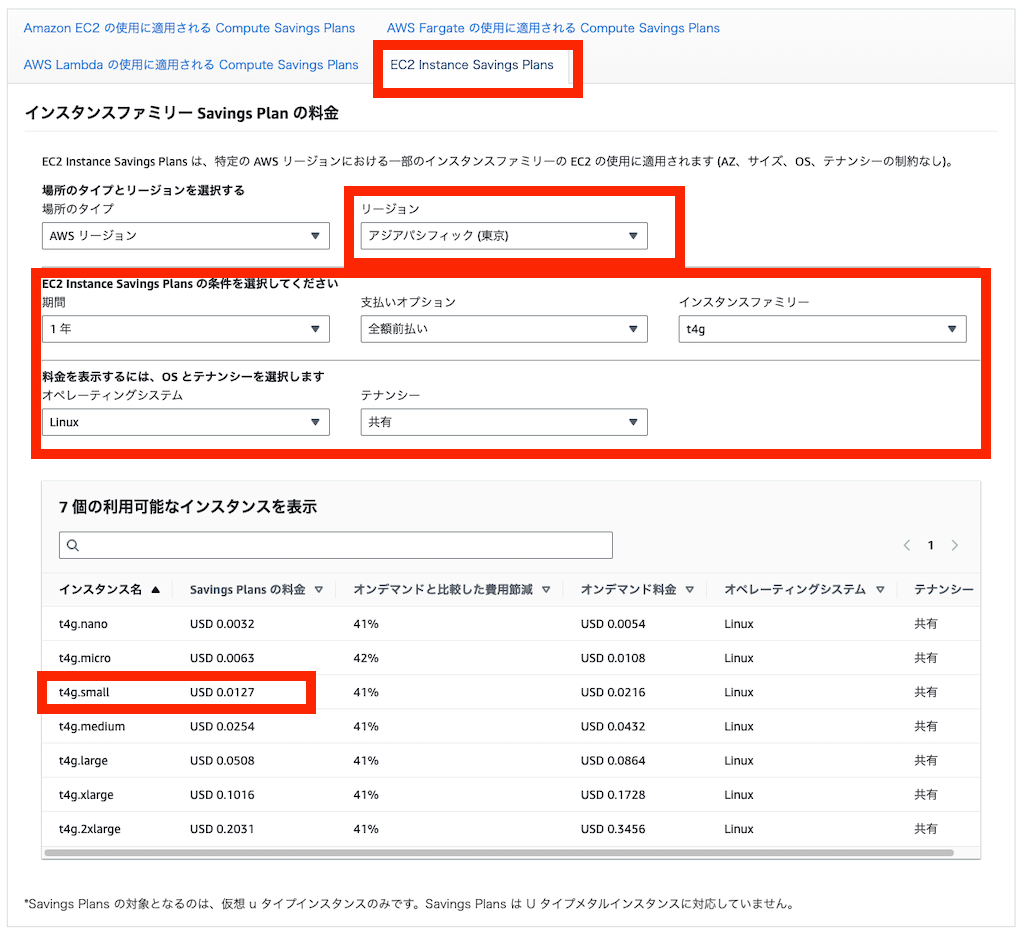1024x934 pixels.
Task: Select the t4g.nano instance name
Action: coord(83,624)
